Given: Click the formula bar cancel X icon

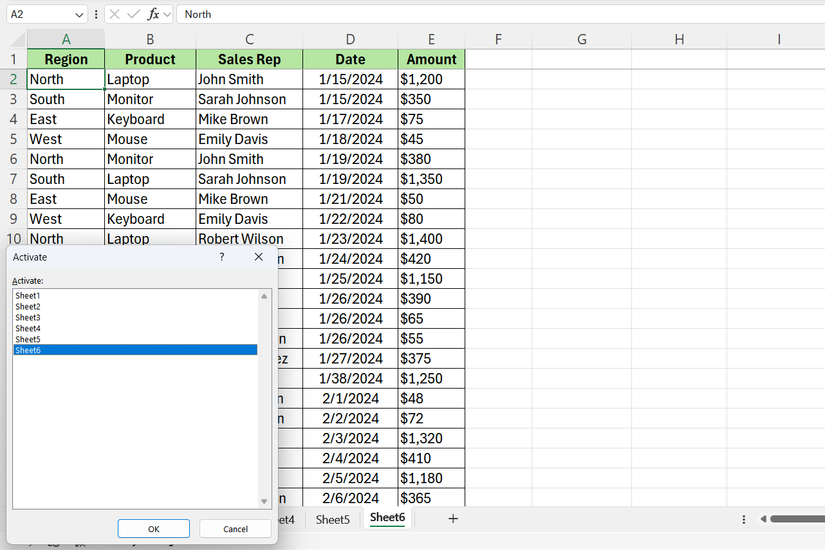Looking at the screenshot, I should click(114, 14).
